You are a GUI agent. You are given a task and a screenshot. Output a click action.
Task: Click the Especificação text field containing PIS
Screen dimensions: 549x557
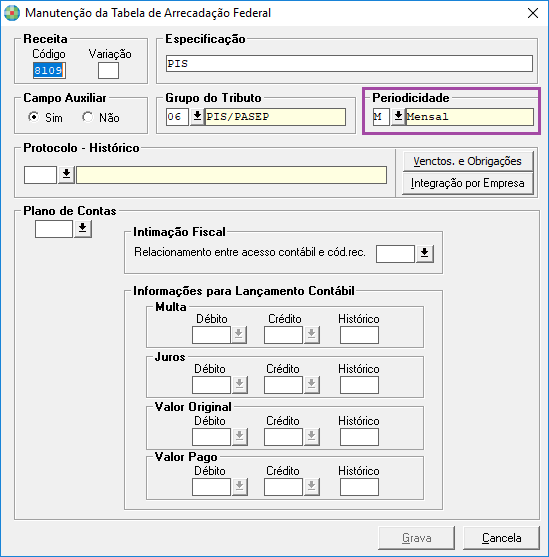(349, 64)
